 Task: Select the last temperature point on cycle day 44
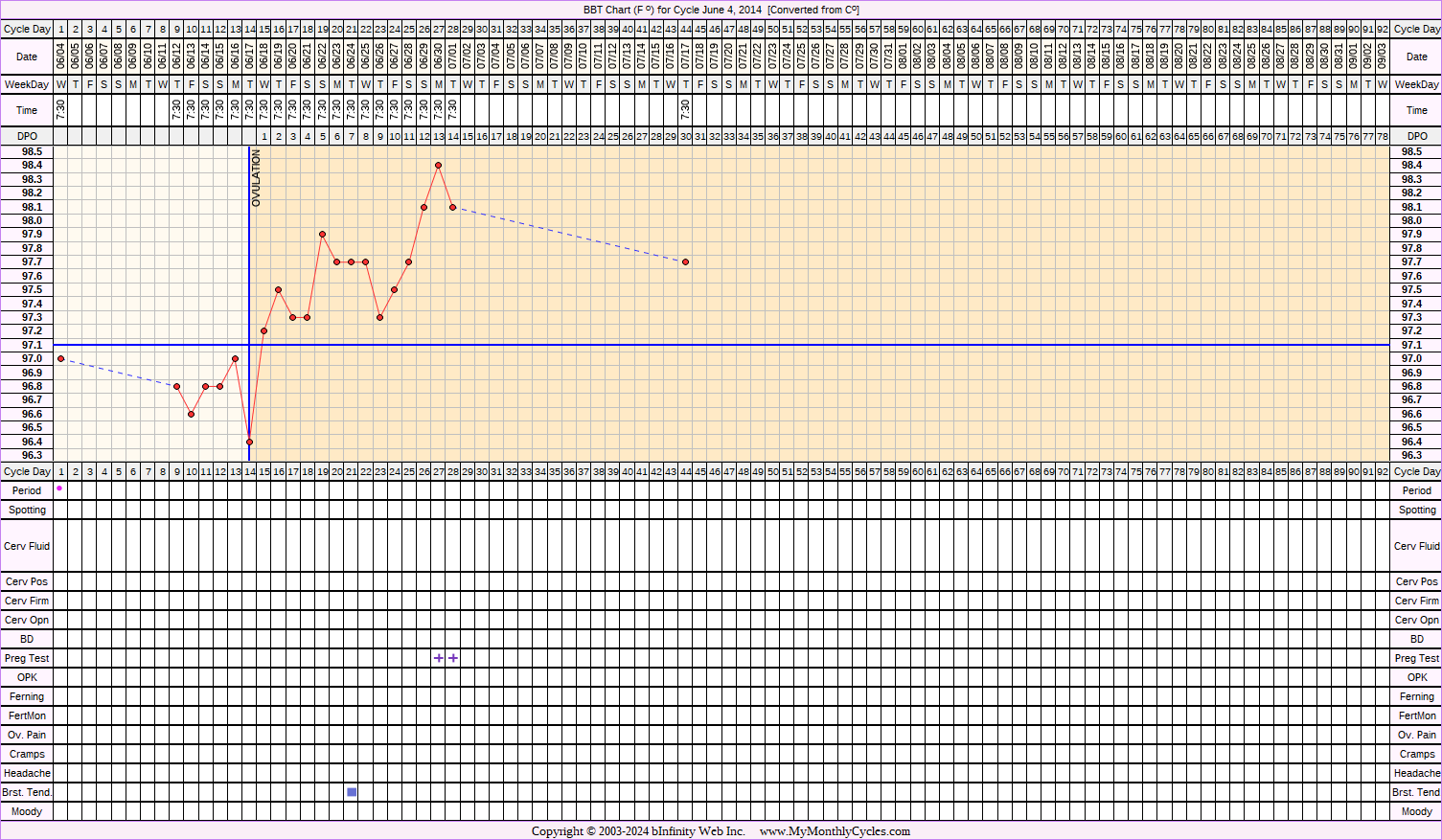[685, 261]
